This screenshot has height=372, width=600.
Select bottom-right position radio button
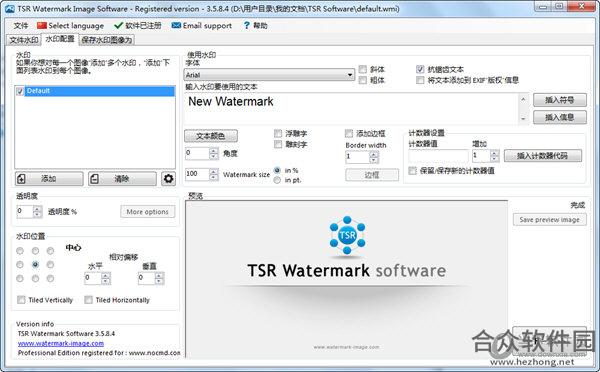pos(50,278)
